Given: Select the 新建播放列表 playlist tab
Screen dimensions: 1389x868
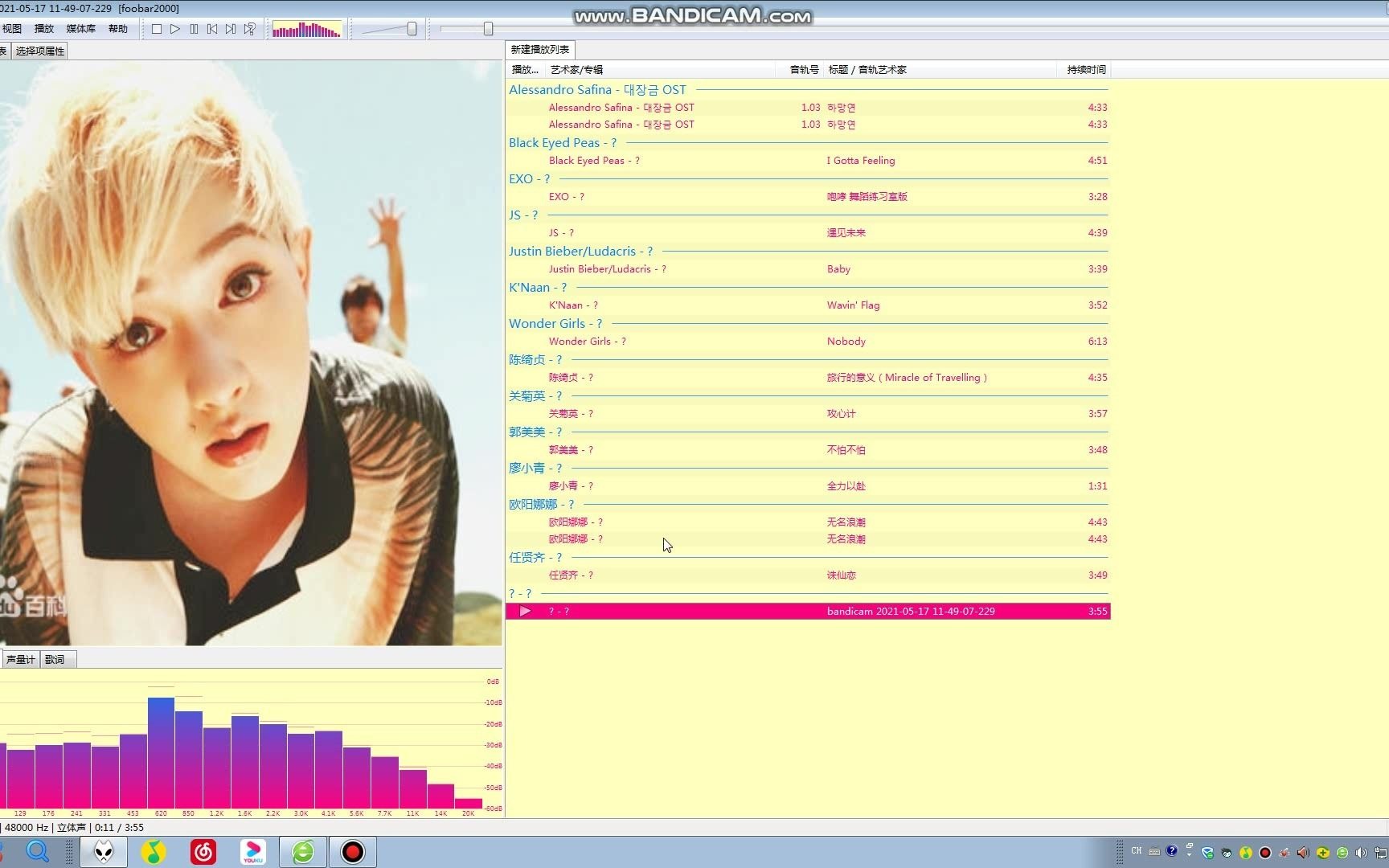Looking at the screenshot, I should coord(540,50).
